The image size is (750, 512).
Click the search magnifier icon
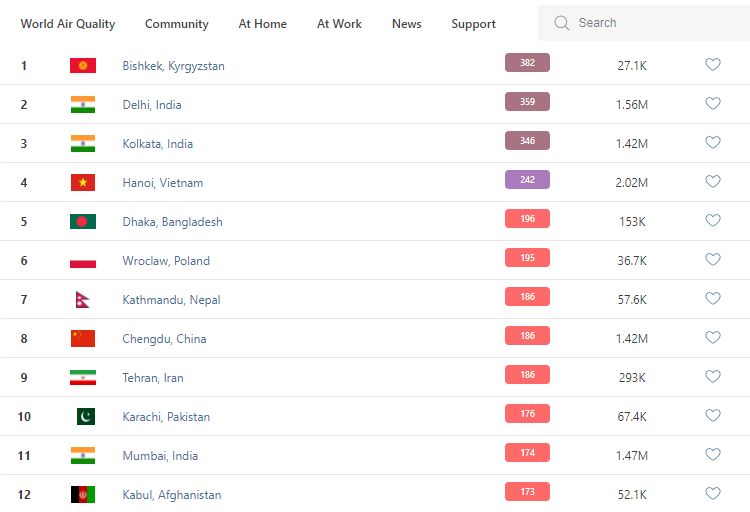[x=562, y=23]
